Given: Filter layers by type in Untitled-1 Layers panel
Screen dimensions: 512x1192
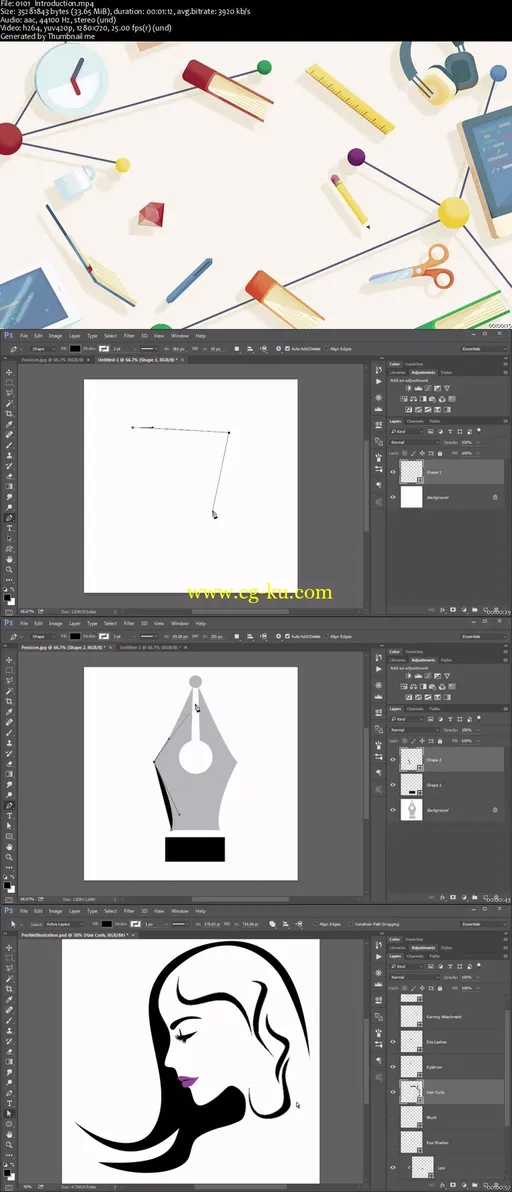Looking at the screenshot, I should 450,432.
